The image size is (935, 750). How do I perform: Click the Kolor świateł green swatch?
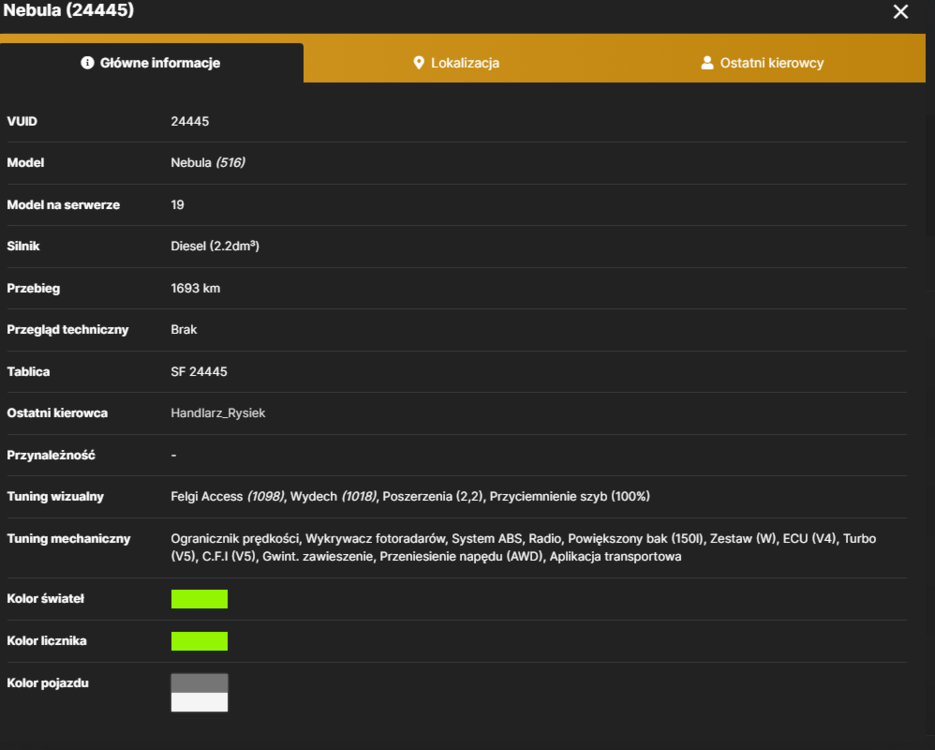(x=199, y=599)
